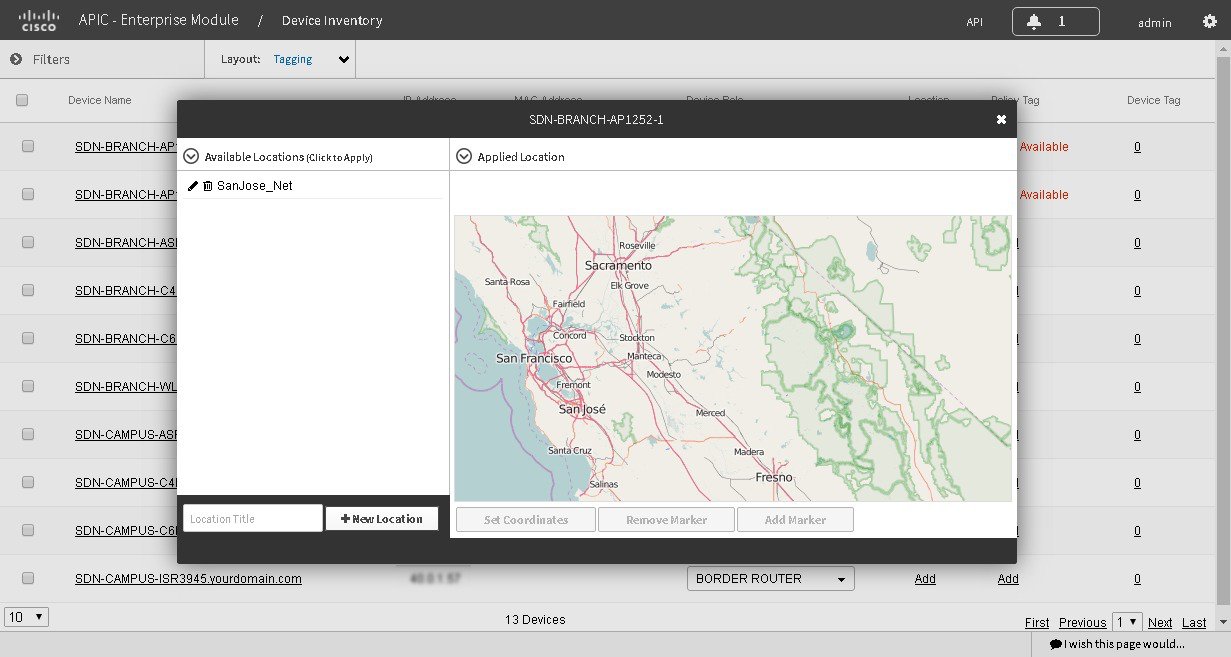Sort by the Device Name column header

tap(100, 100)
